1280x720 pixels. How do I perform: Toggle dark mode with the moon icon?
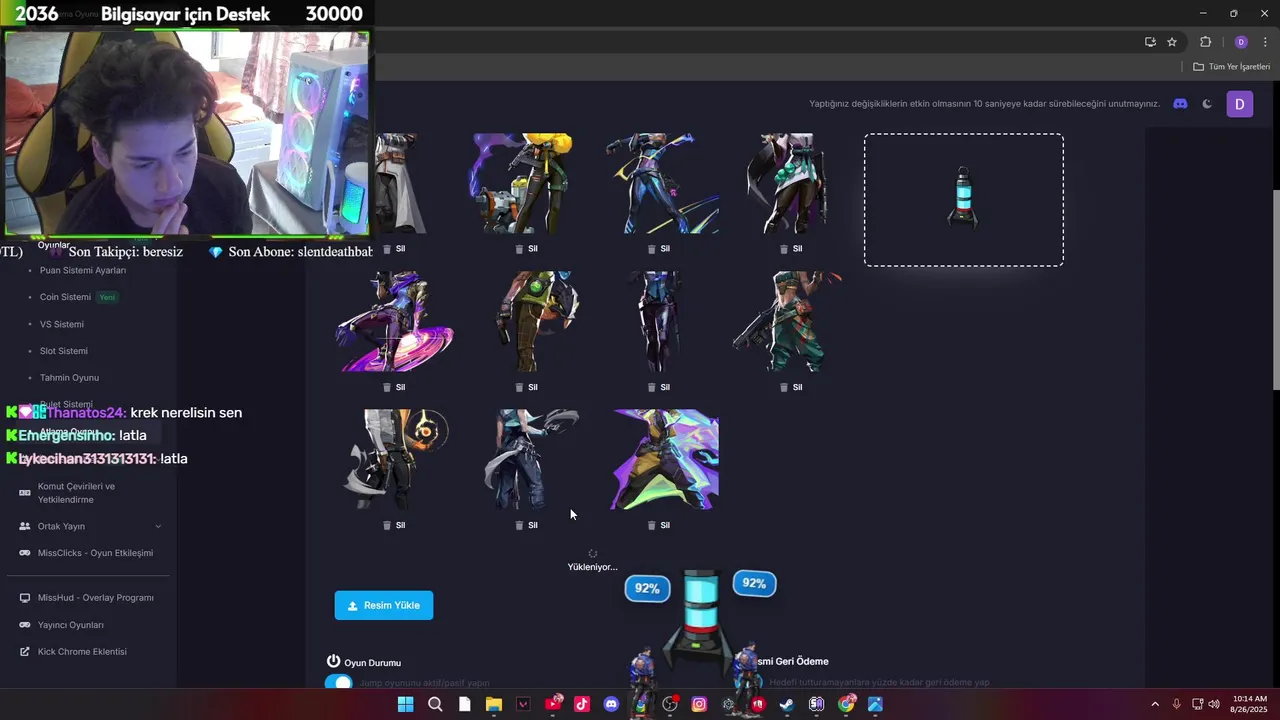(1207, 104)
